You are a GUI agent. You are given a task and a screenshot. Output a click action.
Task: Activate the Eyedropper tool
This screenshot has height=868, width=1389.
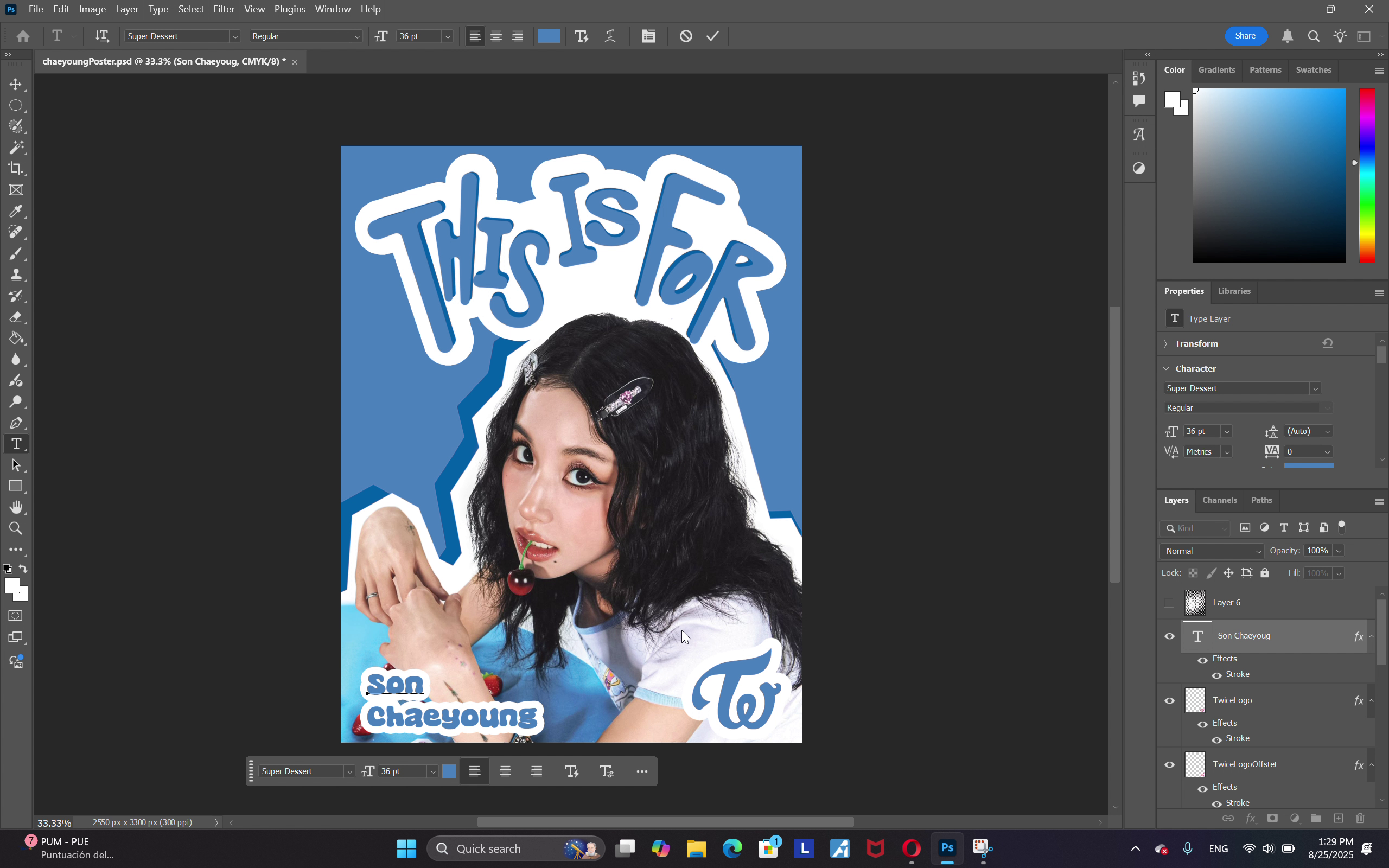(x=16, y=211)
